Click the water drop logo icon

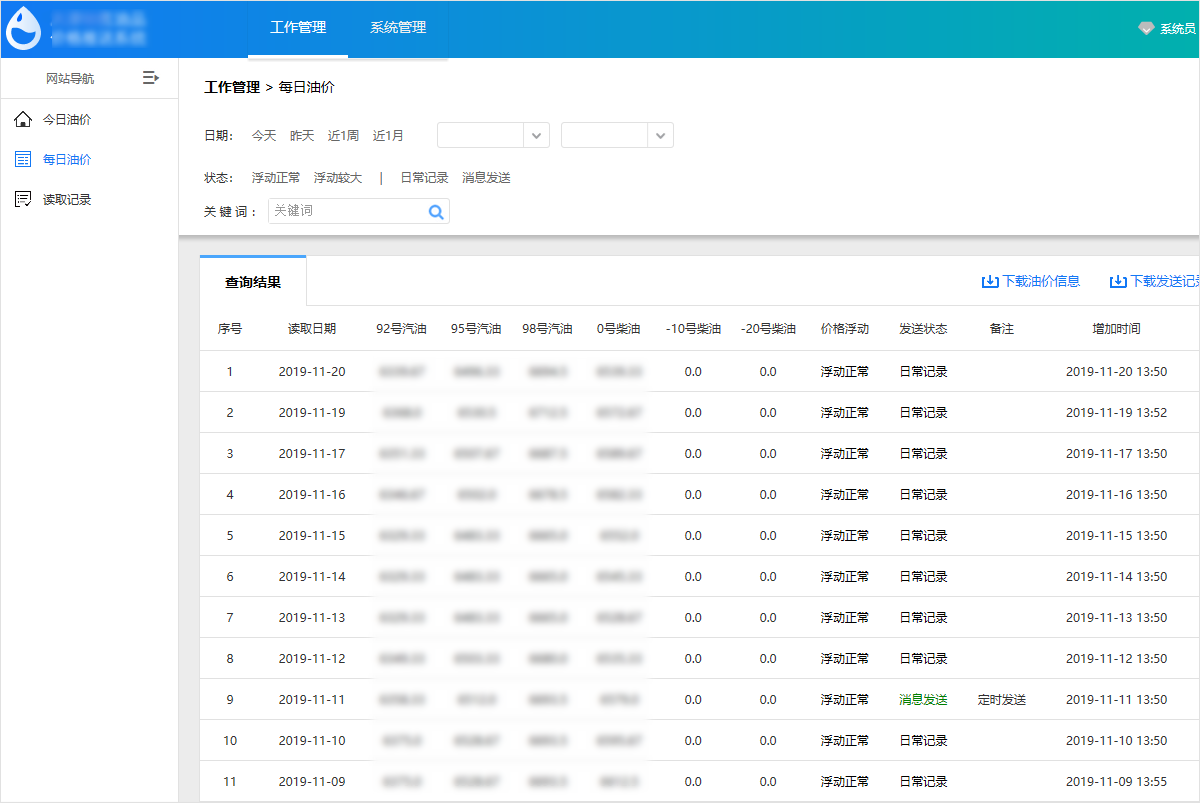(x=24, y=29)
